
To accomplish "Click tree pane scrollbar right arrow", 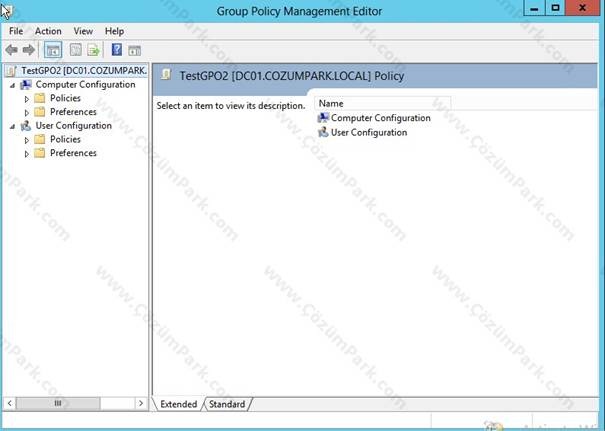I will click(x=141, y=404).
